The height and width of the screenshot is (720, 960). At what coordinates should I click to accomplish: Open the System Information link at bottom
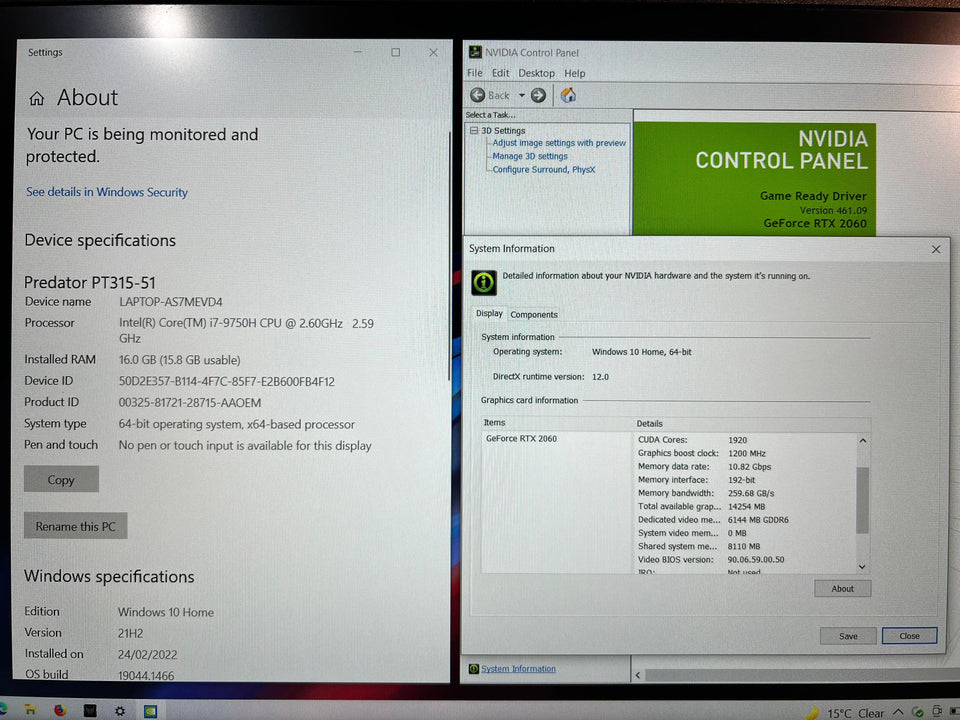[519, 669]
